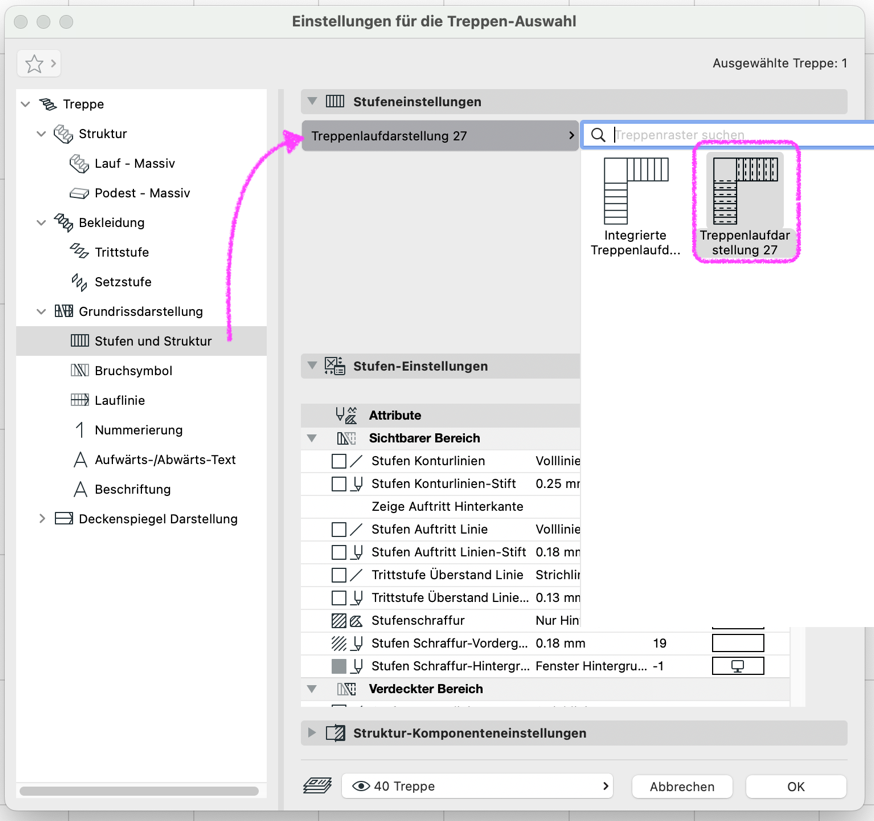The image size is (874, 821).
Task: Collapse the Struktur tree node
Action: (x=41, y=134)
